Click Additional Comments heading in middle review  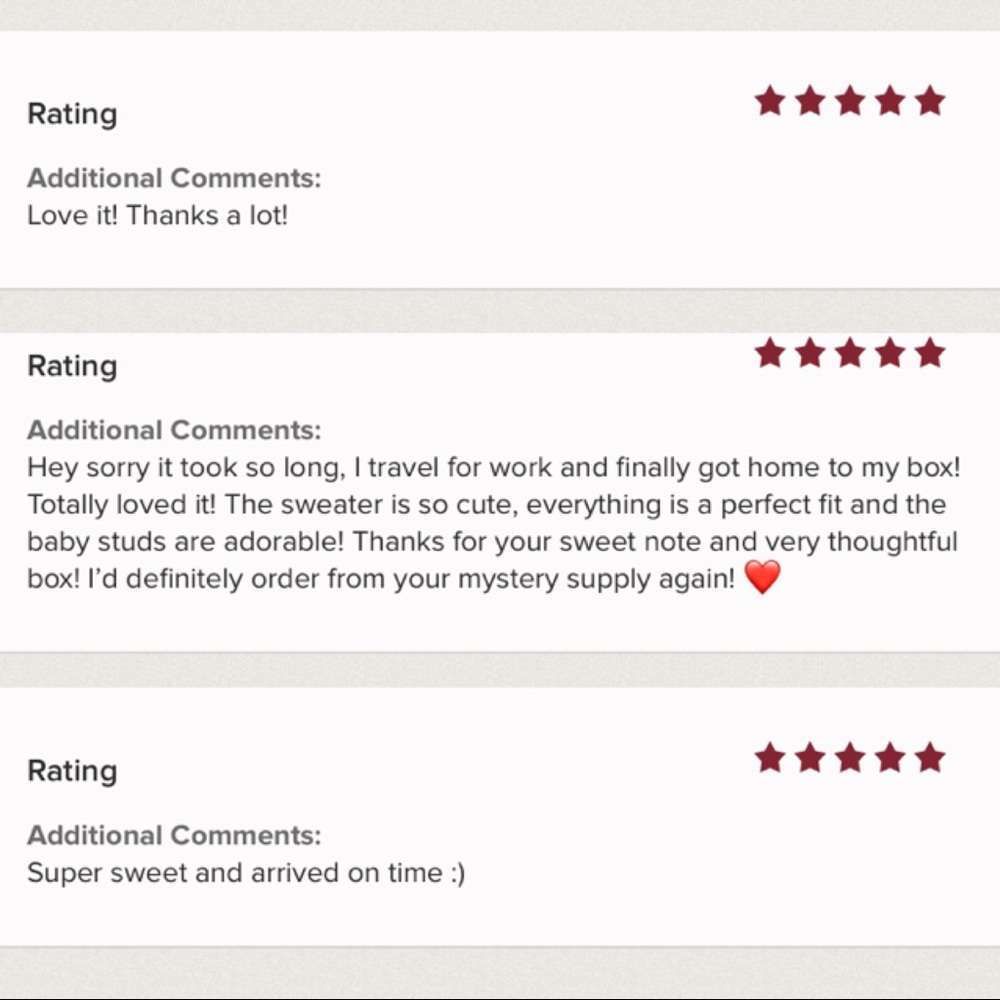coord(174,430)
